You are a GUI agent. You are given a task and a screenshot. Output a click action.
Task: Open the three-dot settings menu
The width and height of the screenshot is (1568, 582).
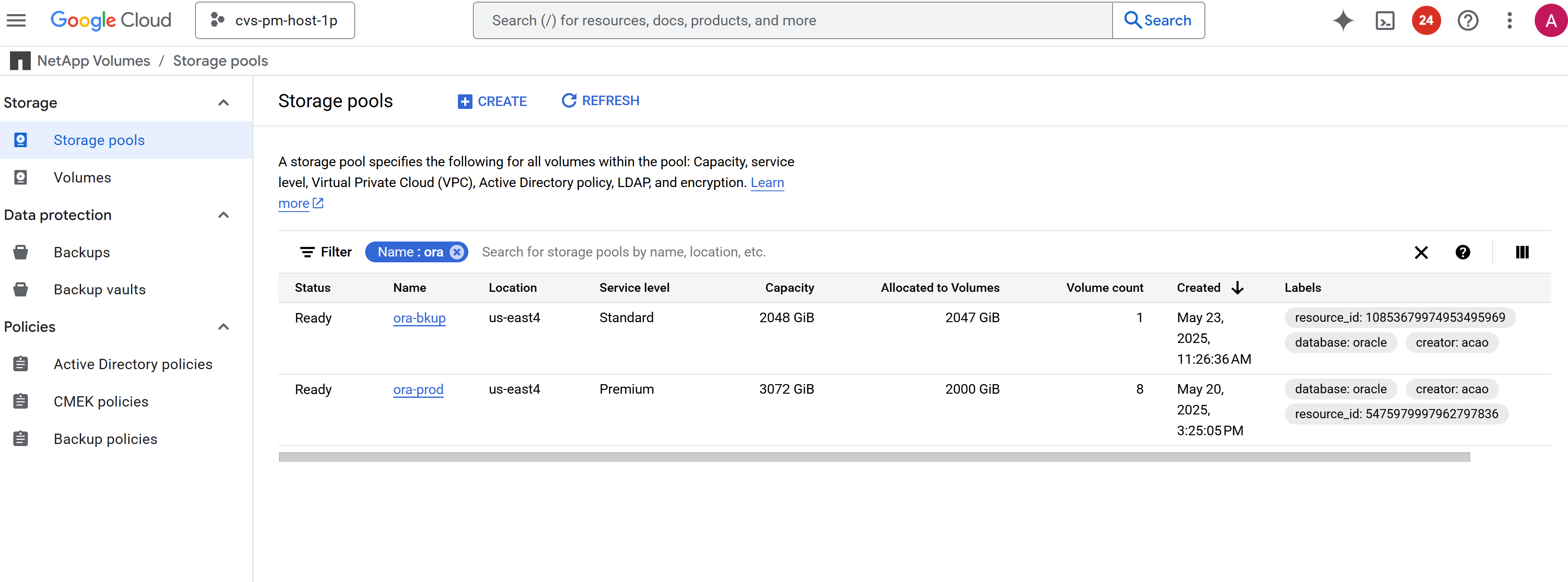1509,20
